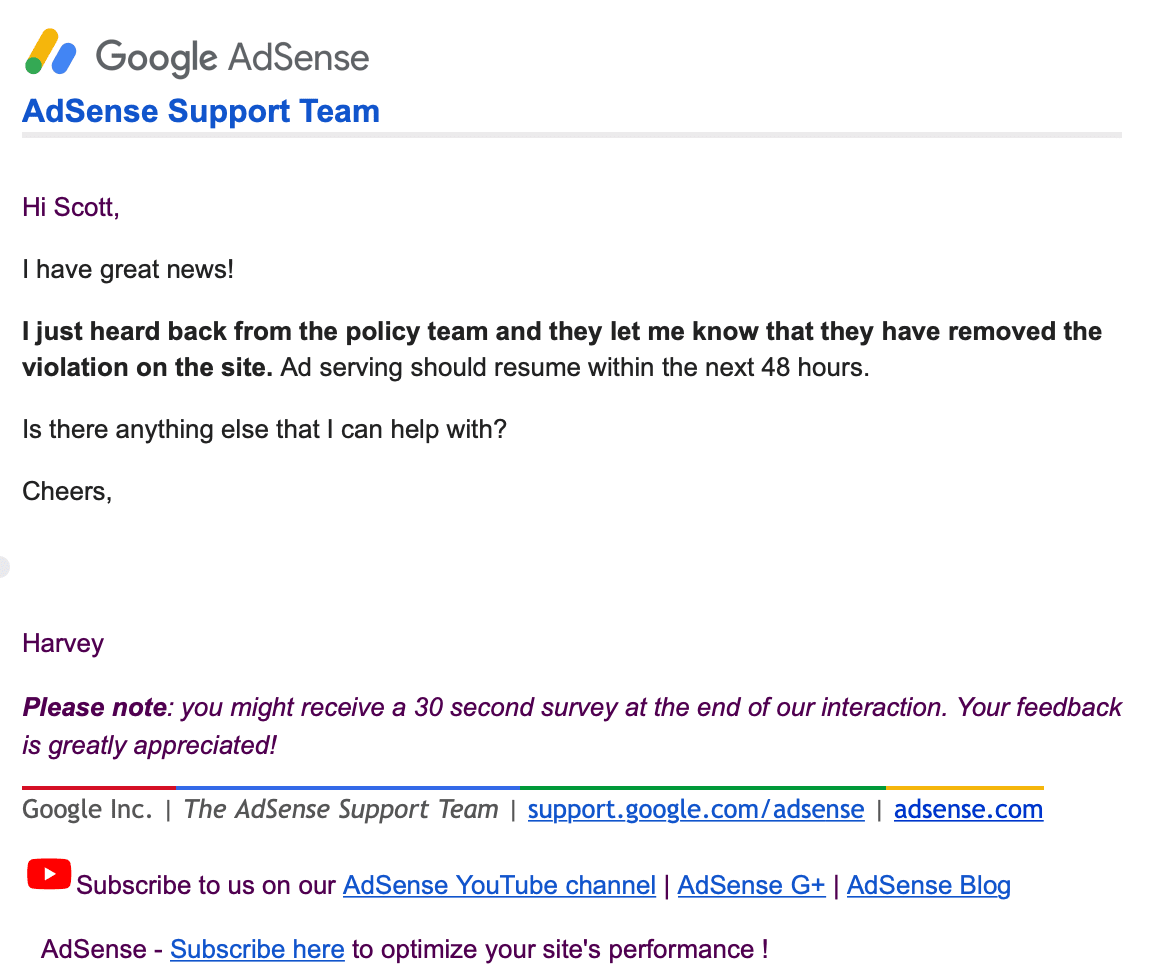1174x974 pixels.
Task: Click the Google Inc. footer text
Action: (87, 809)
